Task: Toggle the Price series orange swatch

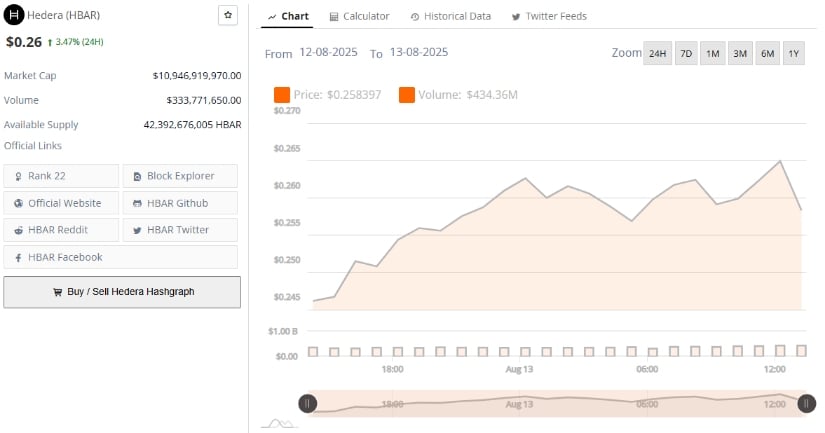Action: tap(282, 95)
